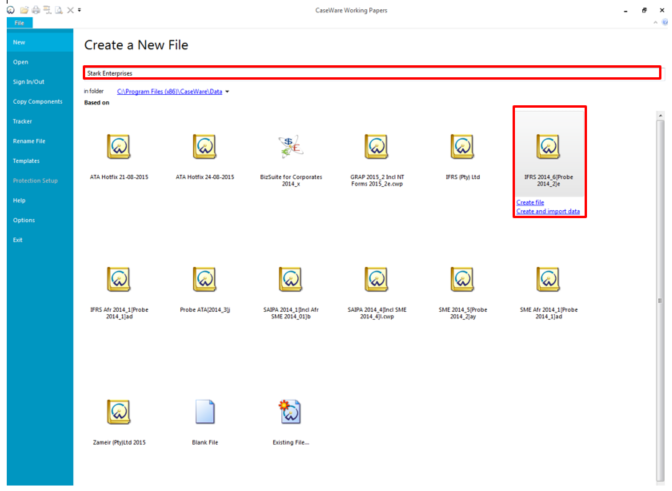Open the folder path dropdown arrow
Screen dimensions: 672x491
pyautogui.click(x=227, y=92)
